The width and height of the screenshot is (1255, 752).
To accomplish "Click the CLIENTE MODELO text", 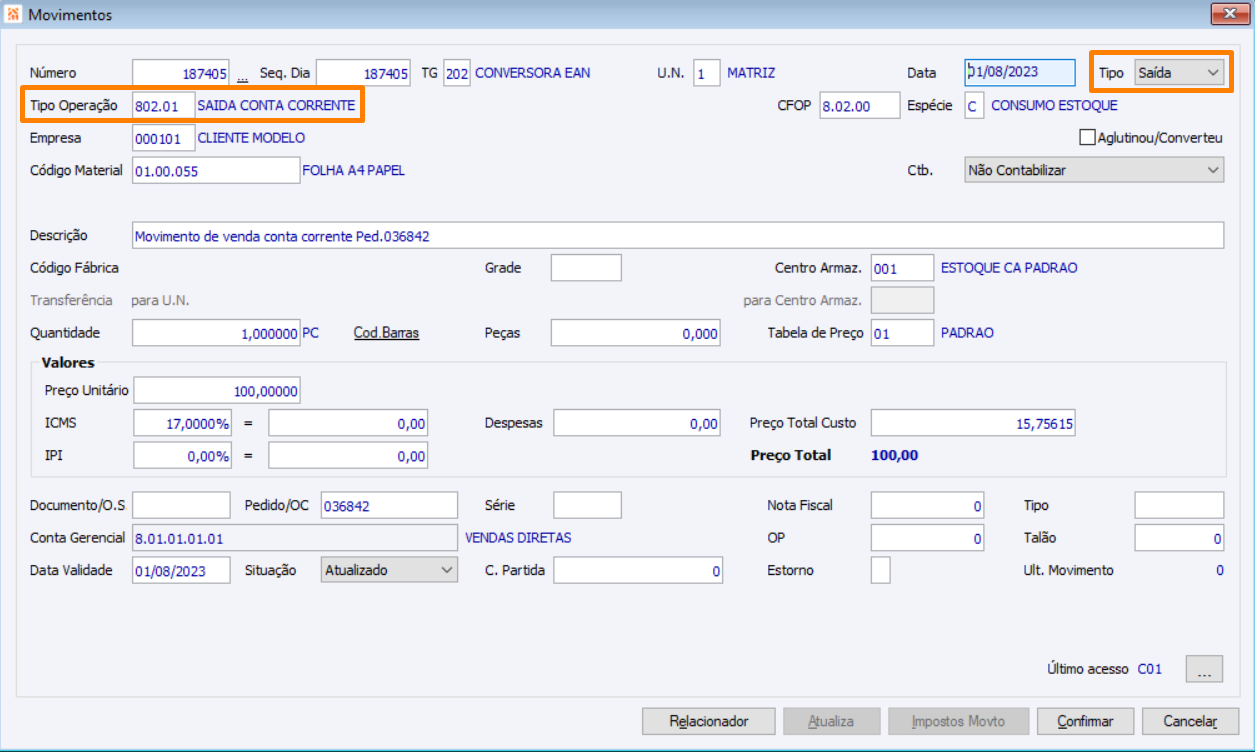I will 252,138.
